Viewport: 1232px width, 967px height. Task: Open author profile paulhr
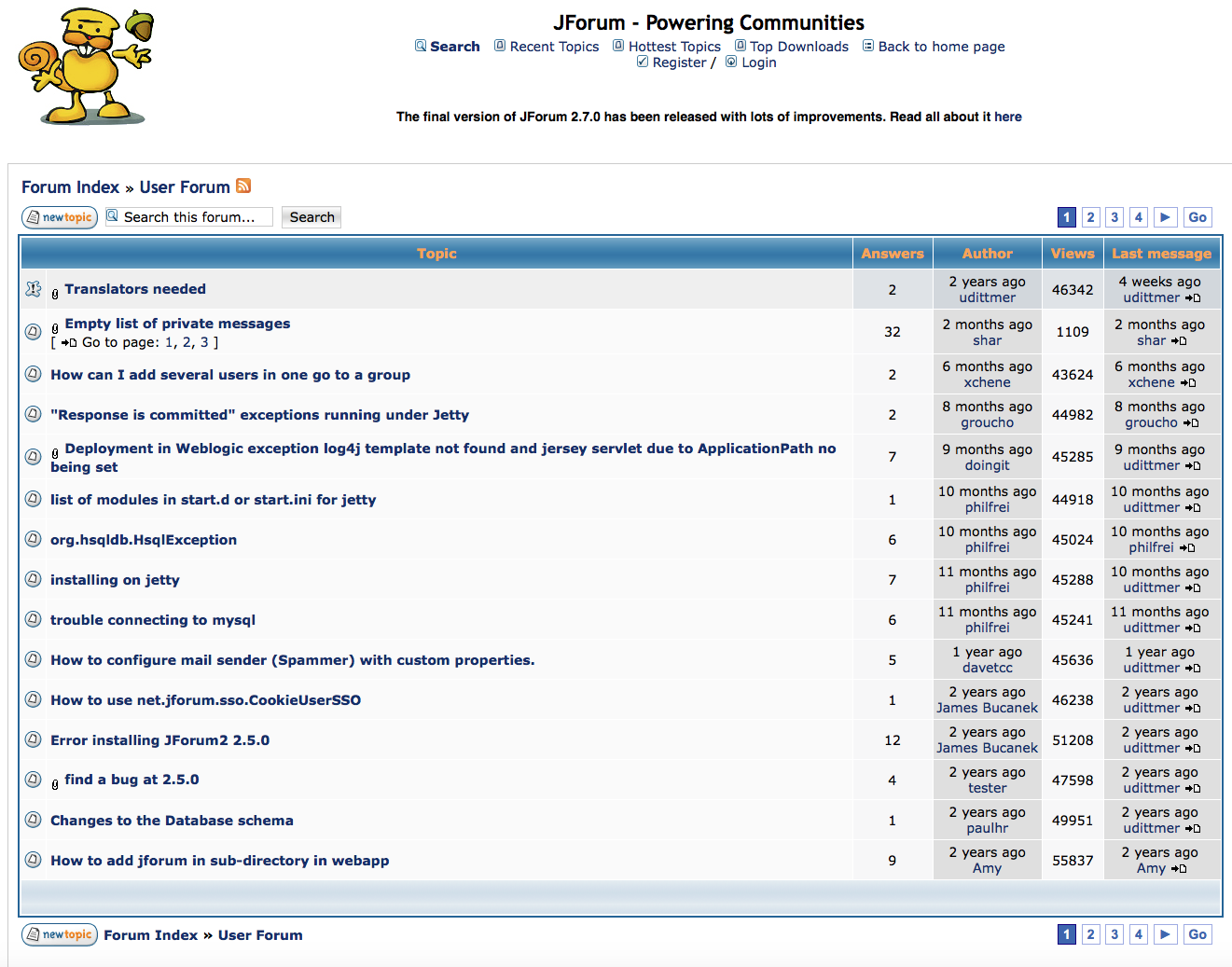click(x=987, y=828)
